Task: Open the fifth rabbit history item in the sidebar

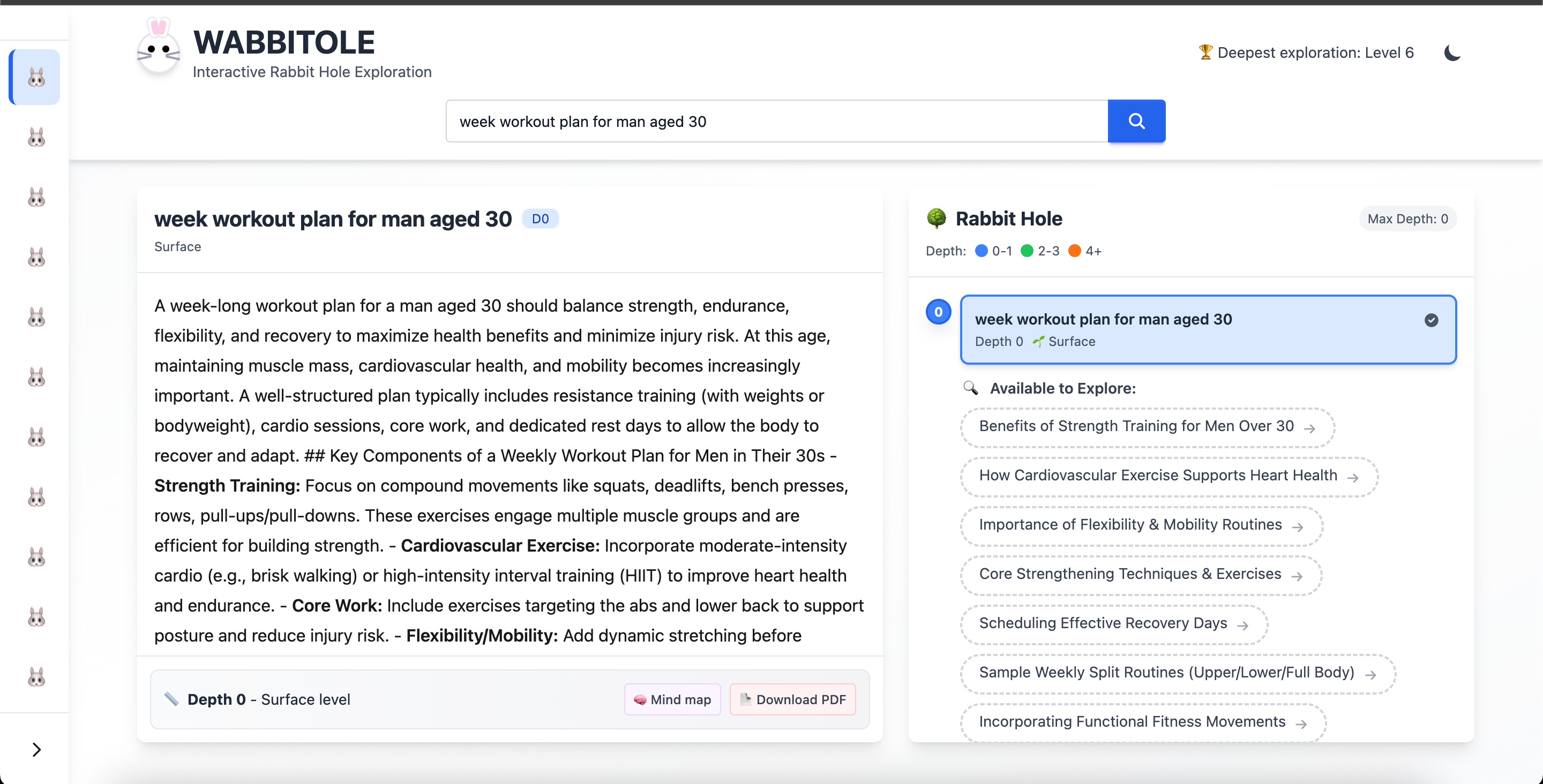Action: [x=36, y=317]
